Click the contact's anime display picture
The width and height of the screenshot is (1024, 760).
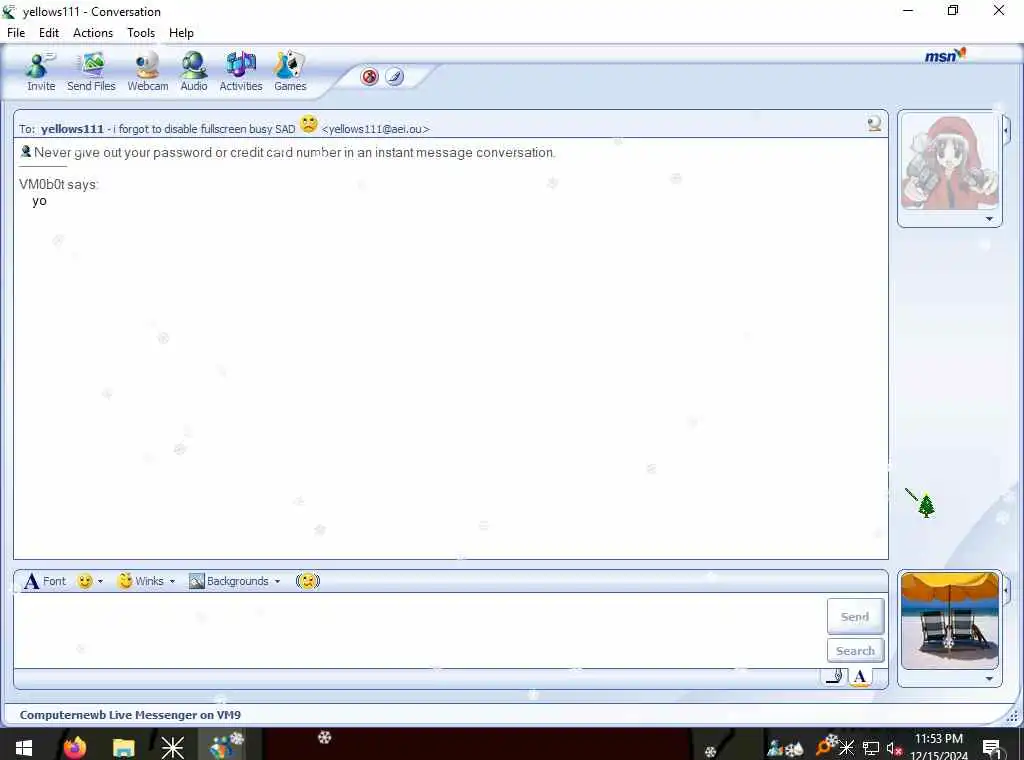950,162
